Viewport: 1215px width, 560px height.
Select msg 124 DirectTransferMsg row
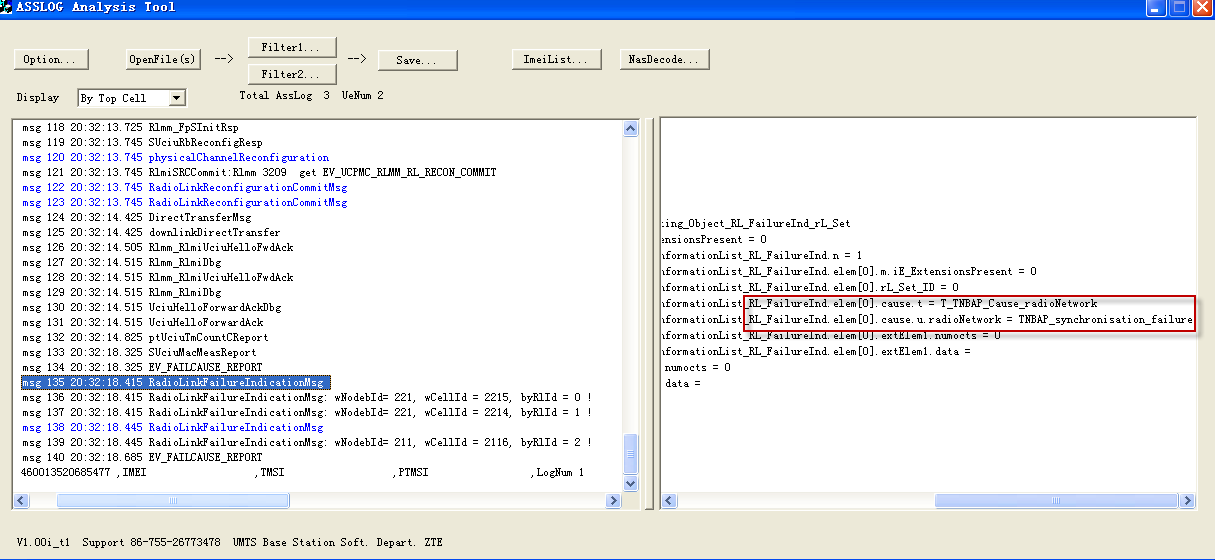pos(137,218)
